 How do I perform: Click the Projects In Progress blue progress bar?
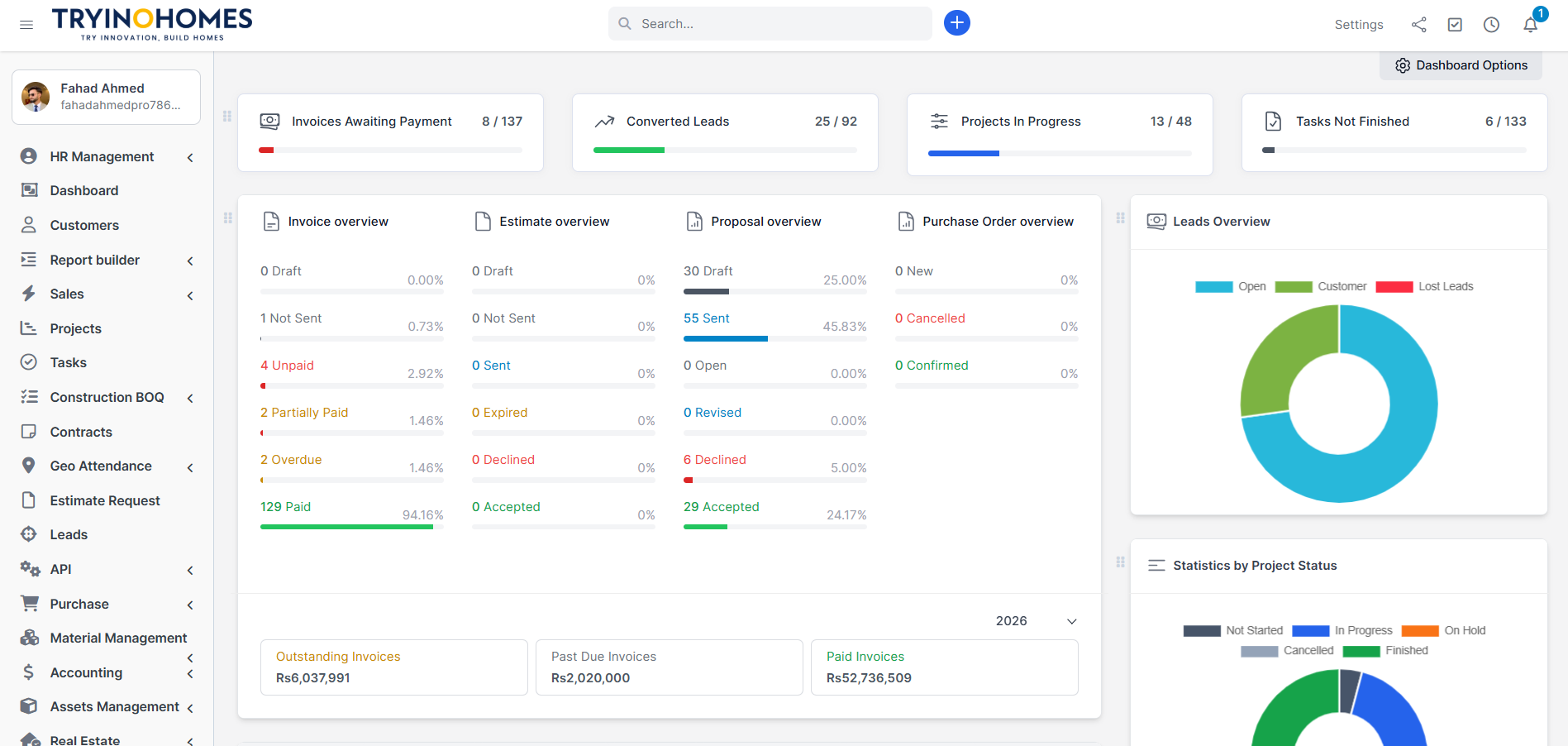(x=964, y=153)
